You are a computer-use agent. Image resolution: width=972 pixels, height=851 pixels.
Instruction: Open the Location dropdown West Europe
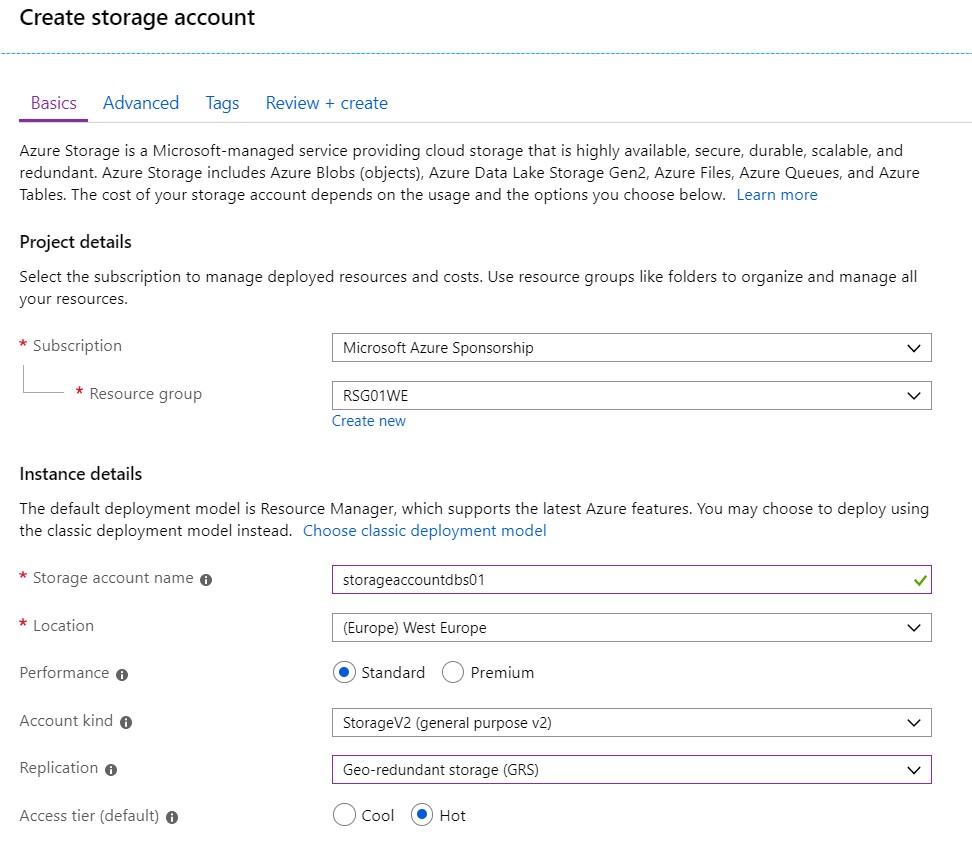632,627
